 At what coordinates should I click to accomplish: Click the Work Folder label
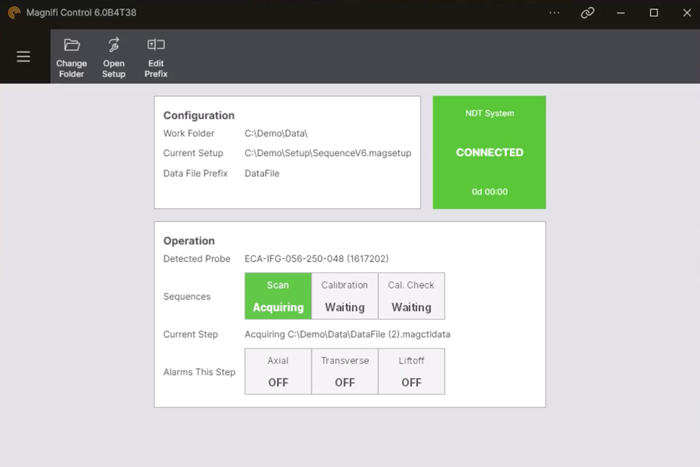(x=188, y=133)
